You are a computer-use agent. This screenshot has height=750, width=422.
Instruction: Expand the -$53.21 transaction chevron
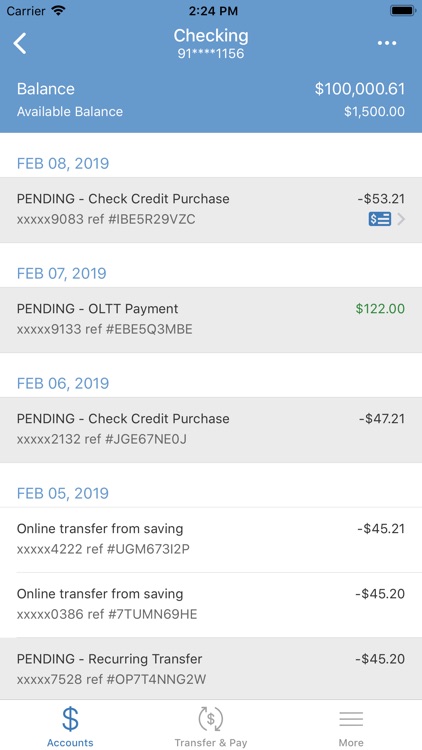pos(401,220)
